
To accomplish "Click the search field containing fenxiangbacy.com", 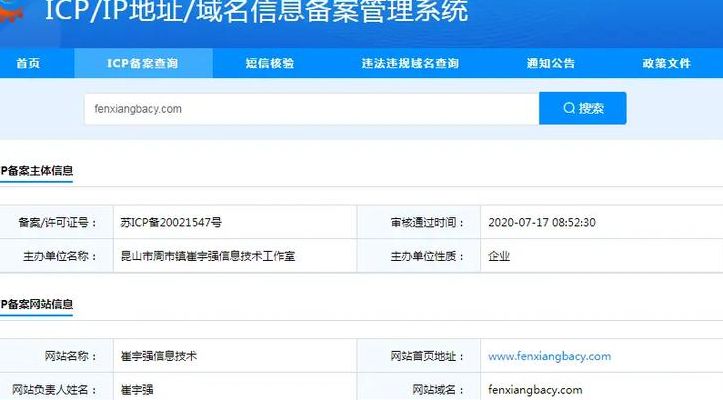I will point(312,109).
